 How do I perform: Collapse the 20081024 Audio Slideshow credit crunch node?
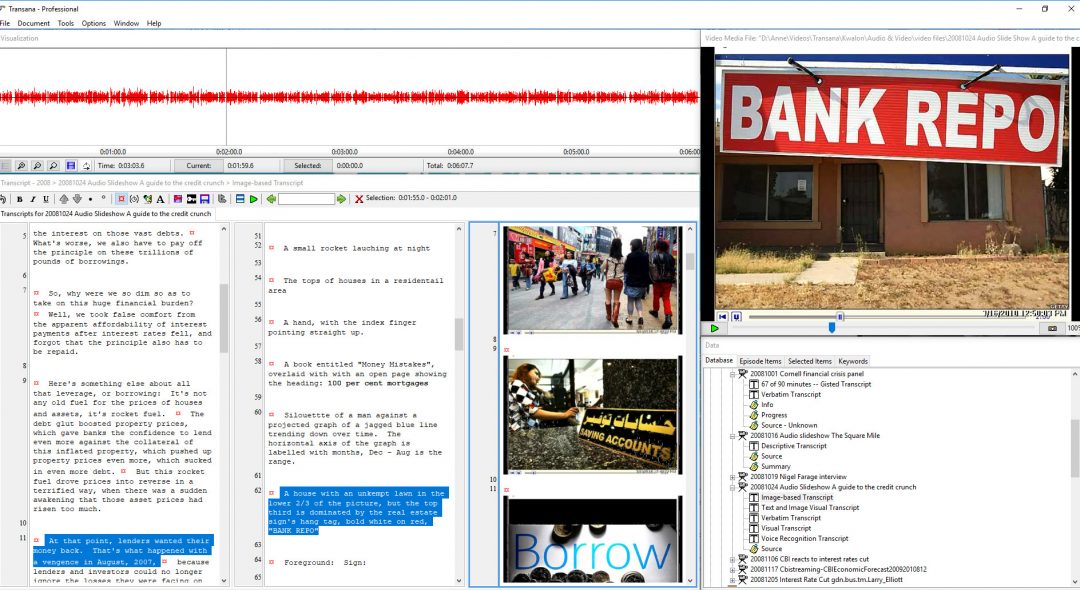pos(732,487)
